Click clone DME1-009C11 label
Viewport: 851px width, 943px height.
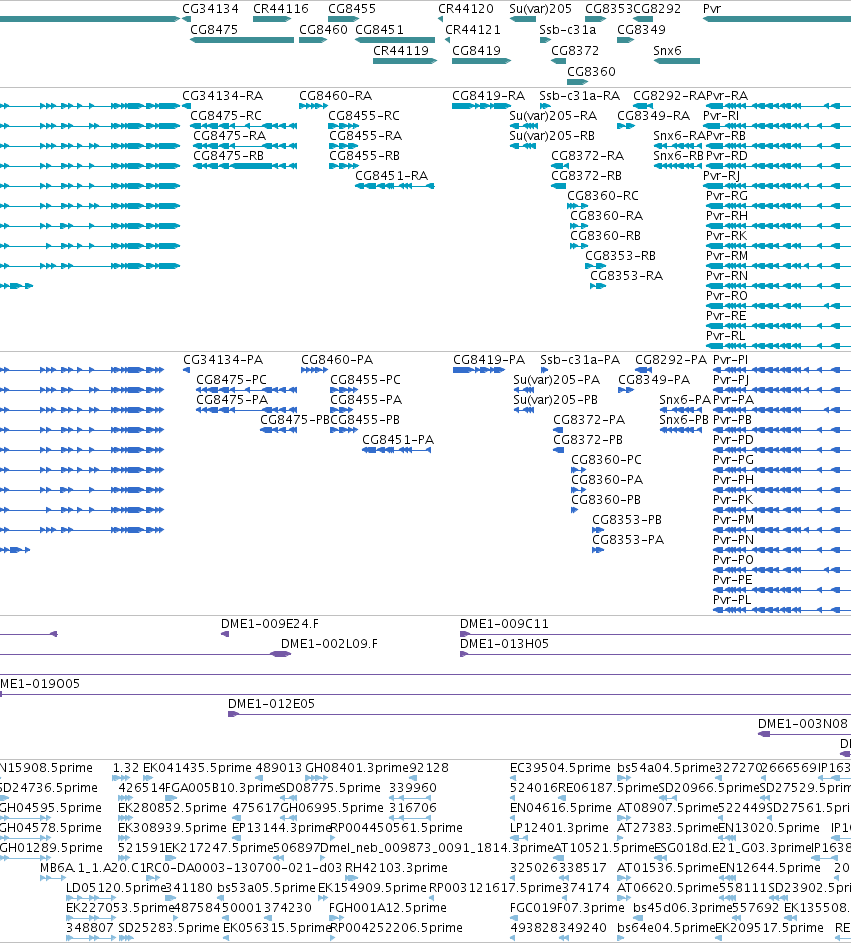tap(505, 624)
